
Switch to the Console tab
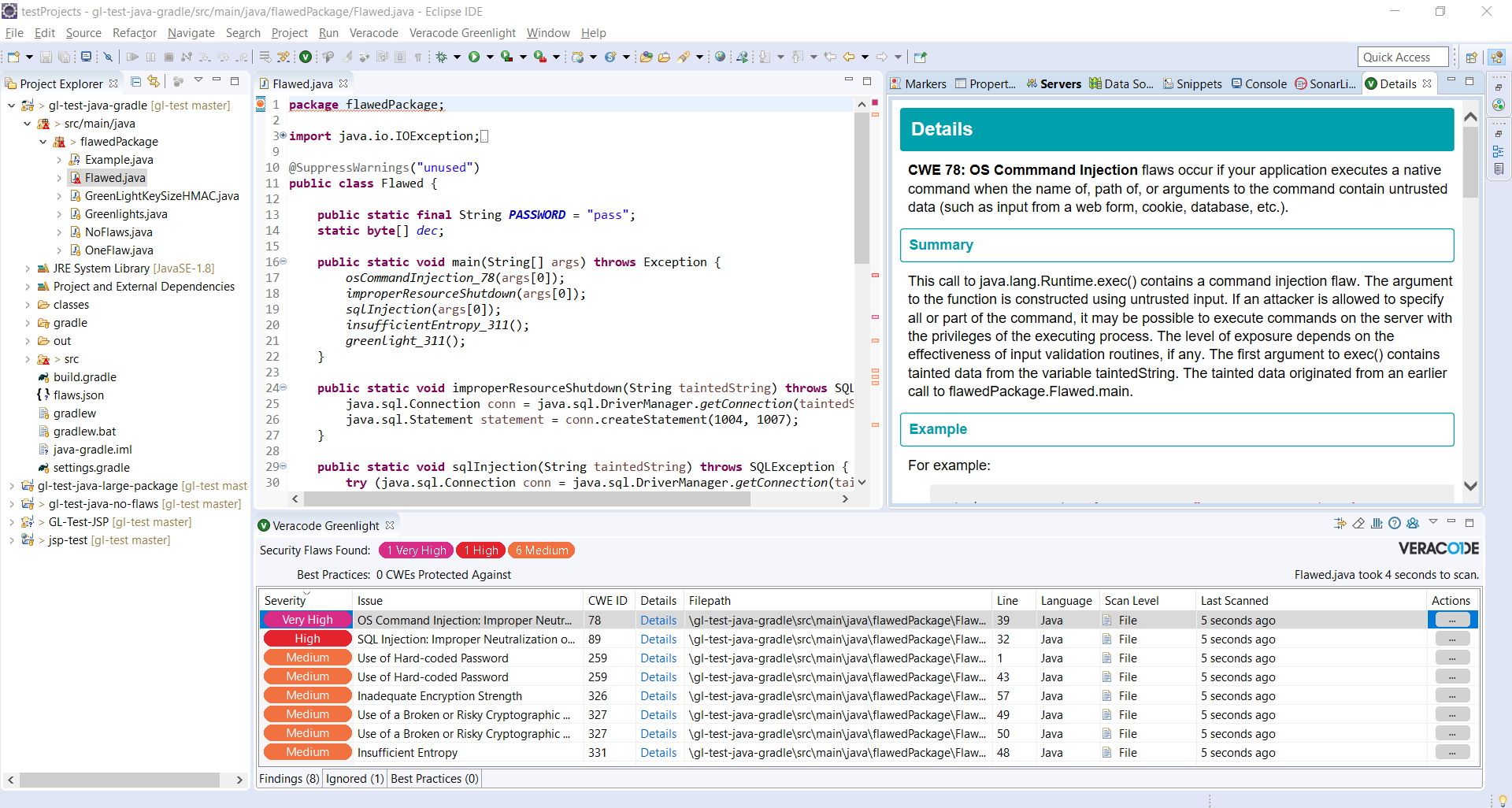pos(1265,83)
